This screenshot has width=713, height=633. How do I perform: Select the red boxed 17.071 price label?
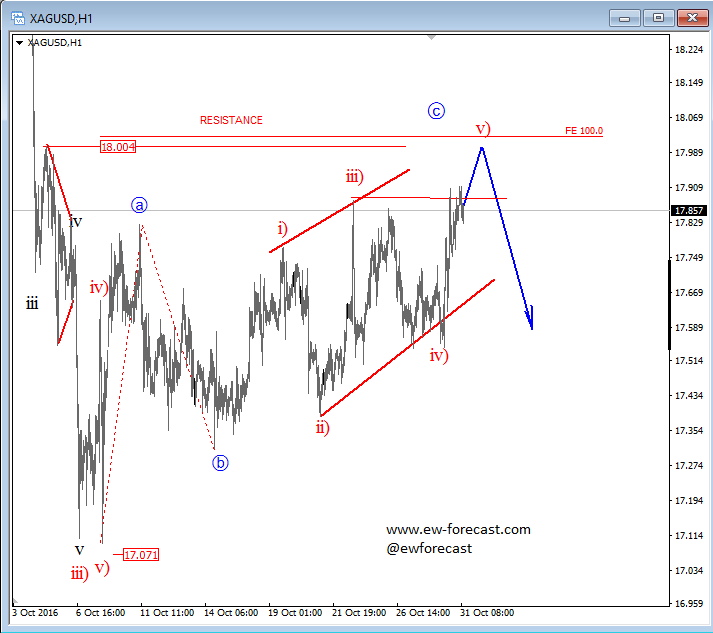click(141, 554)
